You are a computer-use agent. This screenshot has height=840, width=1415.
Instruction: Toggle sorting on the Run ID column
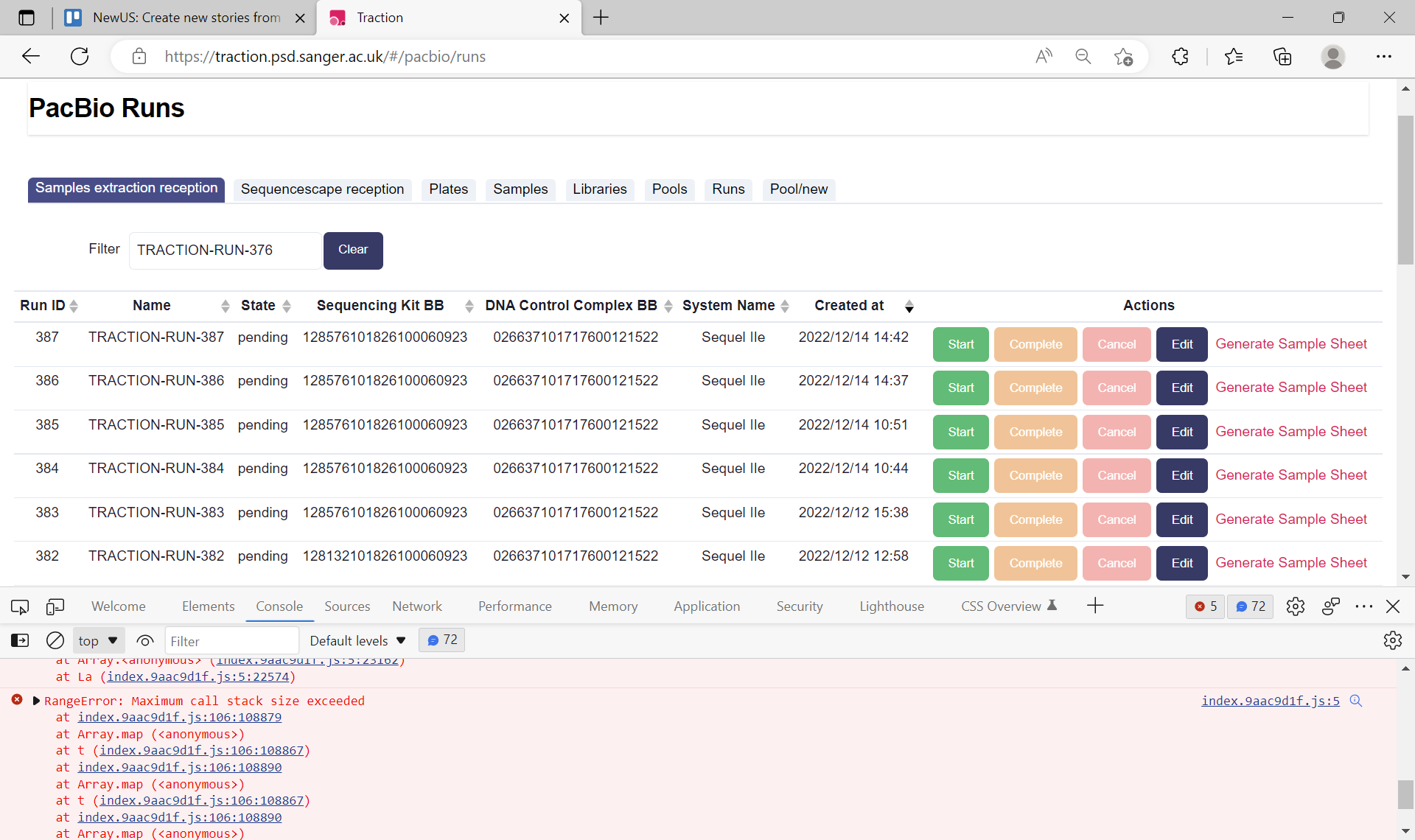74,306
